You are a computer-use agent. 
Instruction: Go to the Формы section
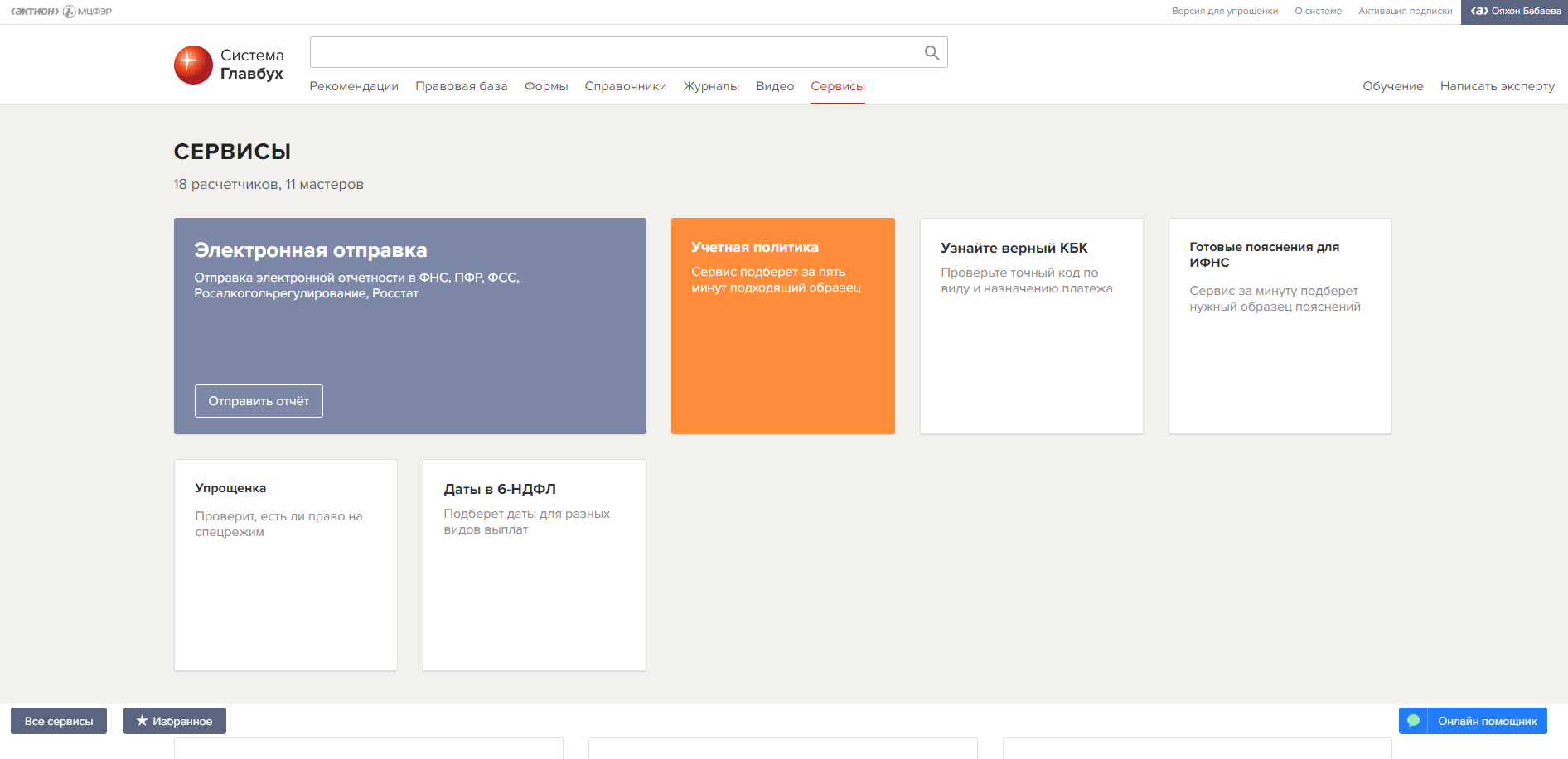[x=546, y=86]
